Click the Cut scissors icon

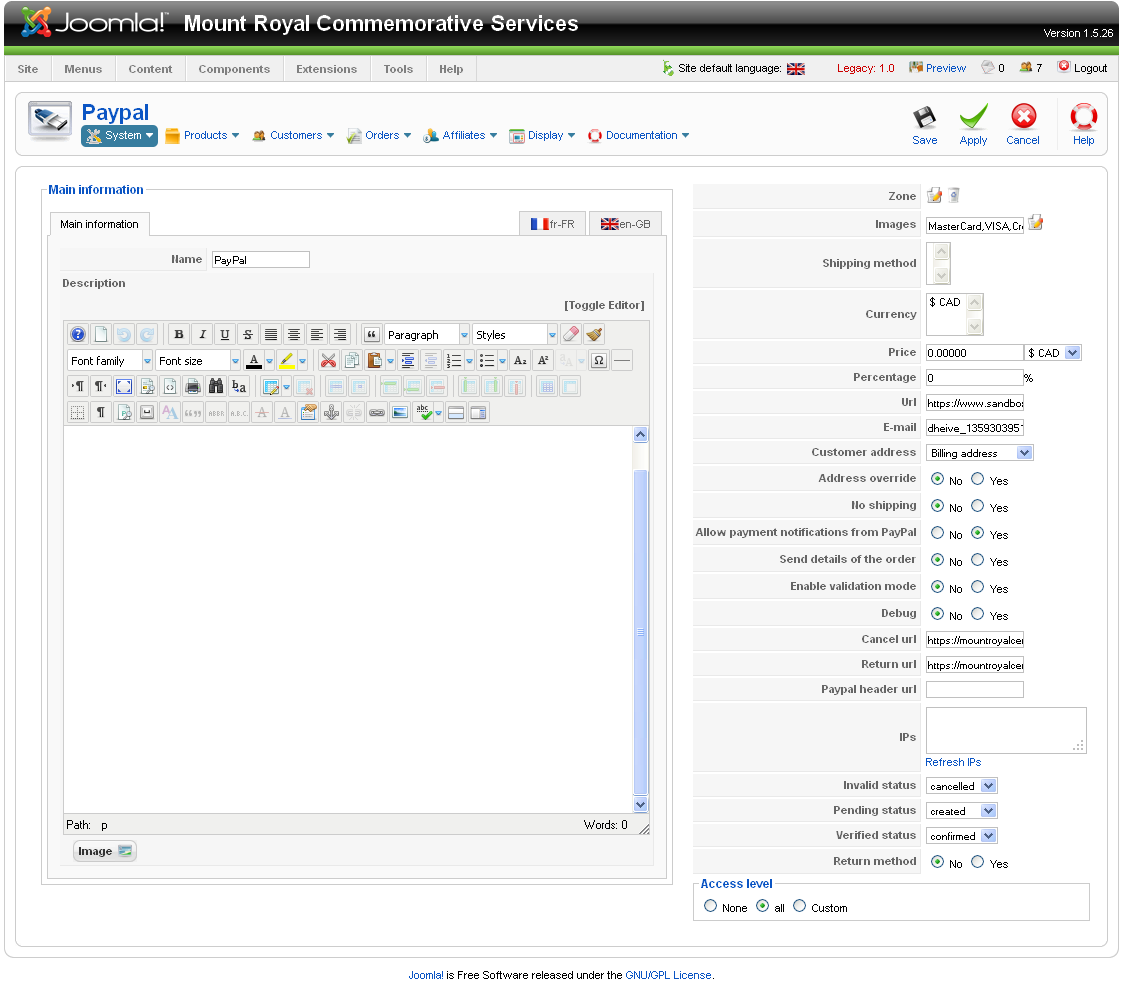tap(328, 361)
